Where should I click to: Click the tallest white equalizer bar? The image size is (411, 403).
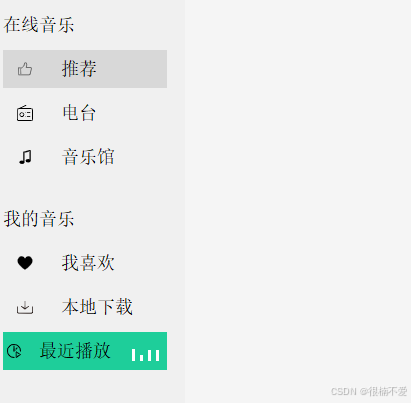click(134, 355)
